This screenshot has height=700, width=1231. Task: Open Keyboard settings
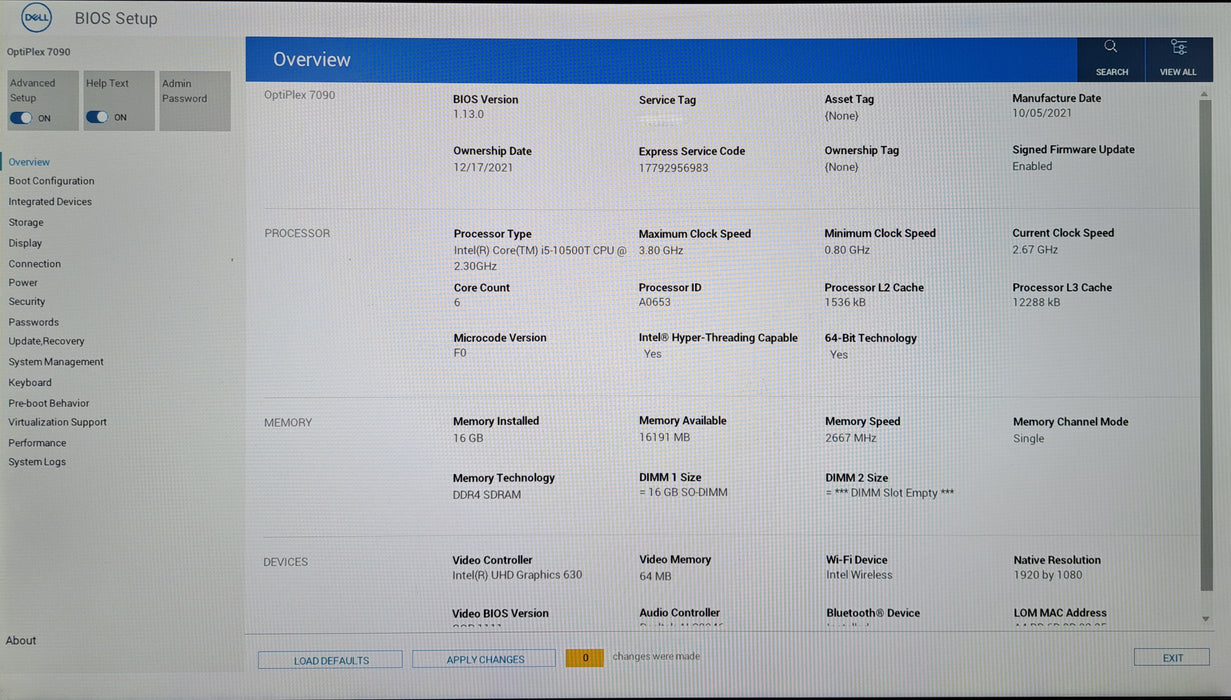[30, 383]
